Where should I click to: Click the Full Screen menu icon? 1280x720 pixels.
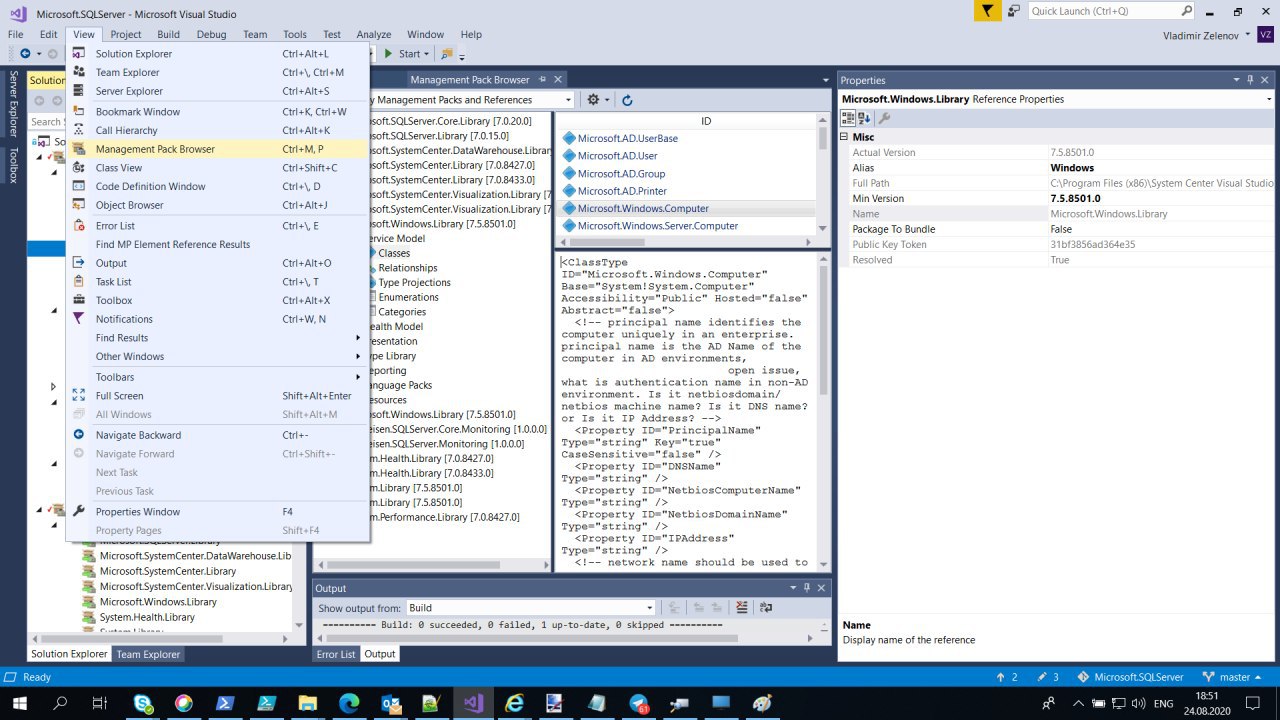pyautogui.click(x=79, y=396)
